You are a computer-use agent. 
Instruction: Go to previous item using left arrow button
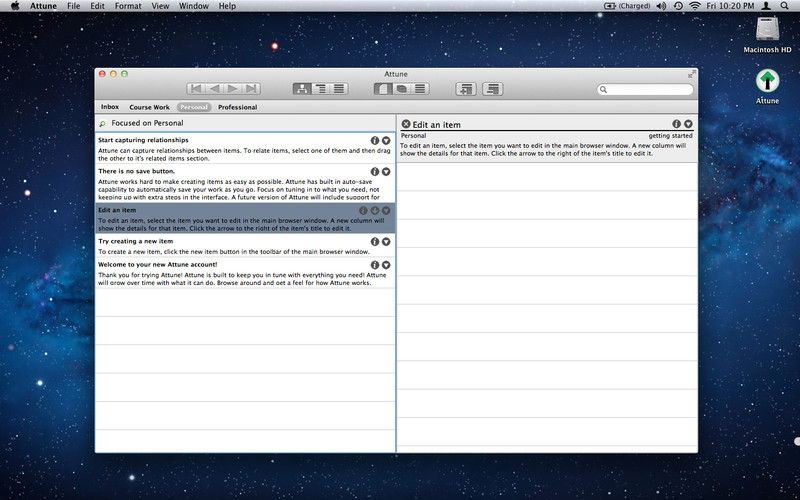(214, 89)
